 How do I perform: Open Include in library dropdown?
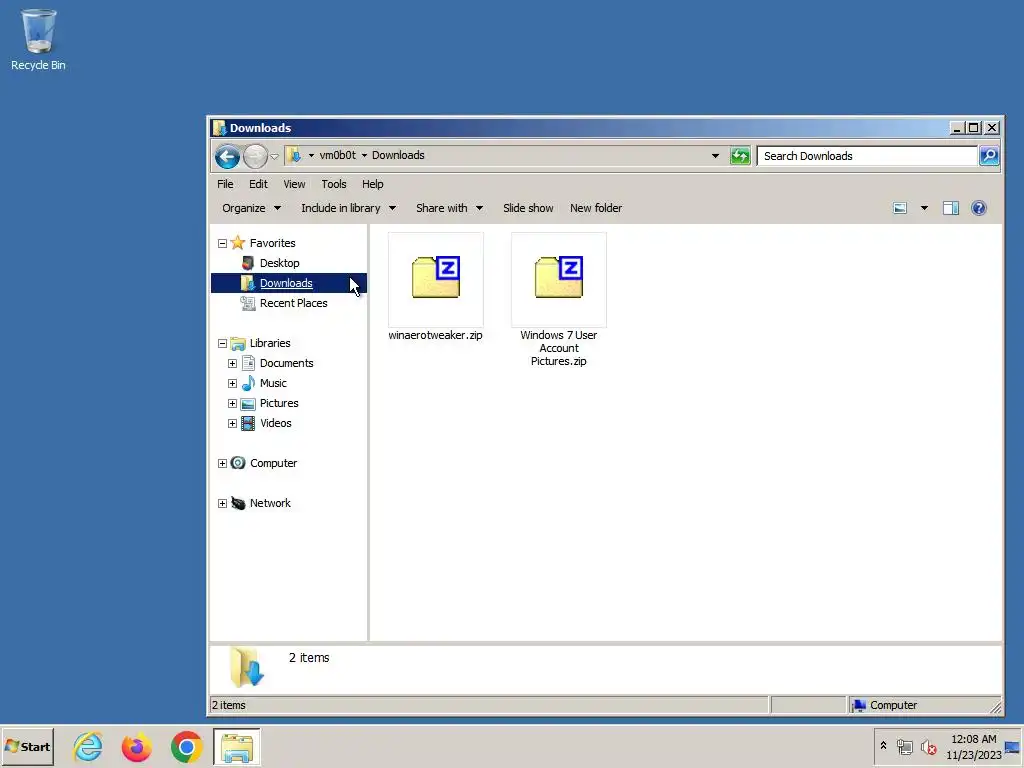pyautogui.click(x=348, y=208)
